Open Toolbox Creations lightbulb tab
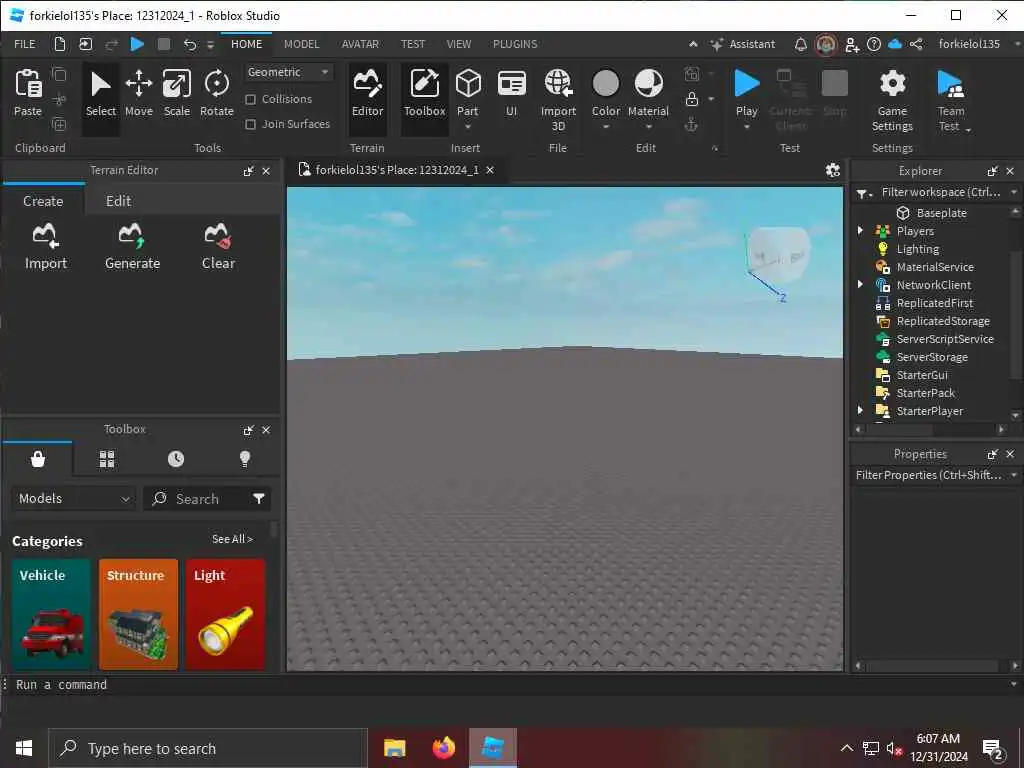 click(245, 459)
